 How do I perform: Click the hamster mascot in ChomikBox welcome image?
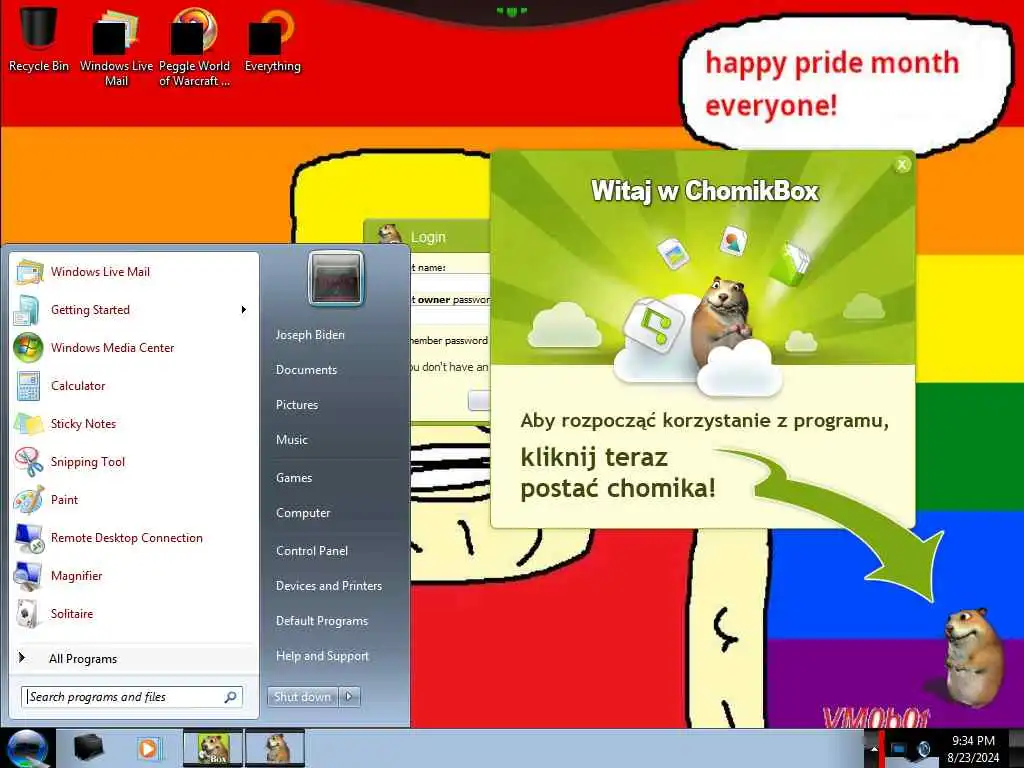pyautogui.click(x=722, y=321)
